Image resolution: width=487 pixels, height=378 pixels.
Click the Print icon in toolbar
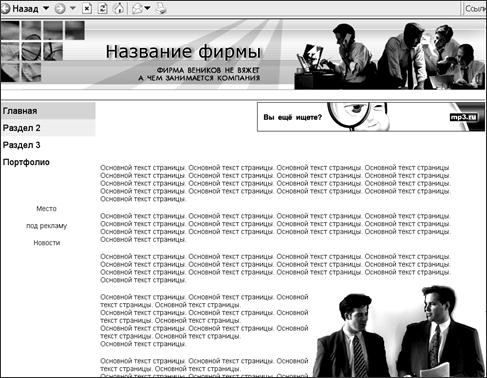click(161, 9)
